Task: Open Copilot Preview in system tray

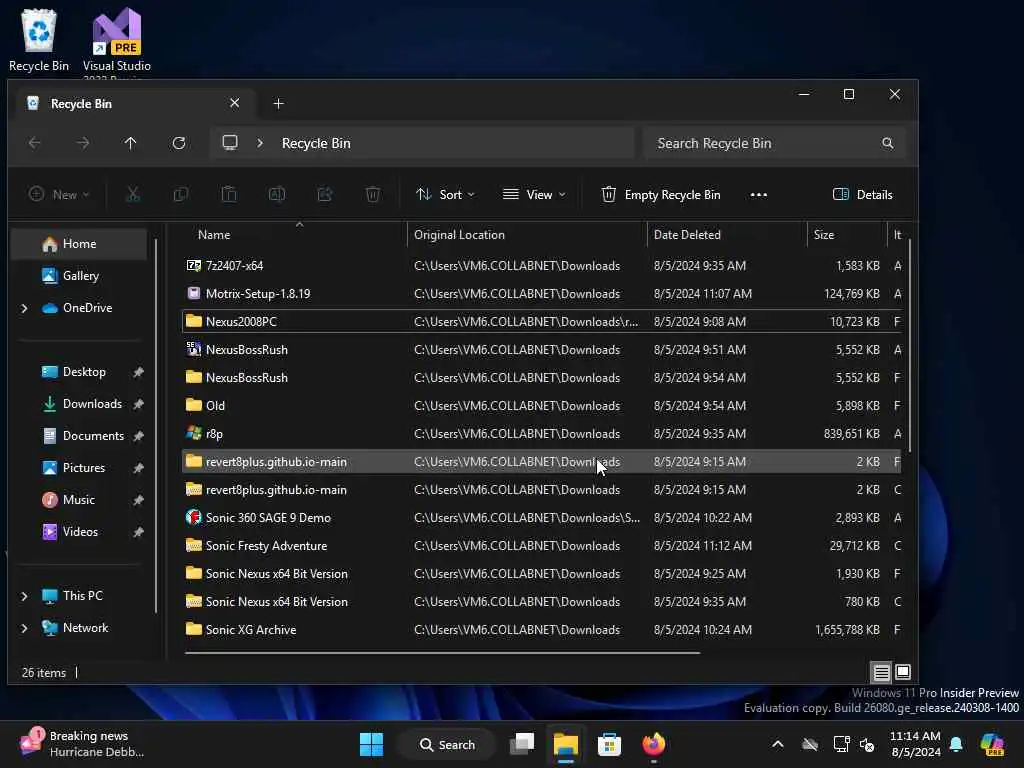Action: click(x=992, y=744)
